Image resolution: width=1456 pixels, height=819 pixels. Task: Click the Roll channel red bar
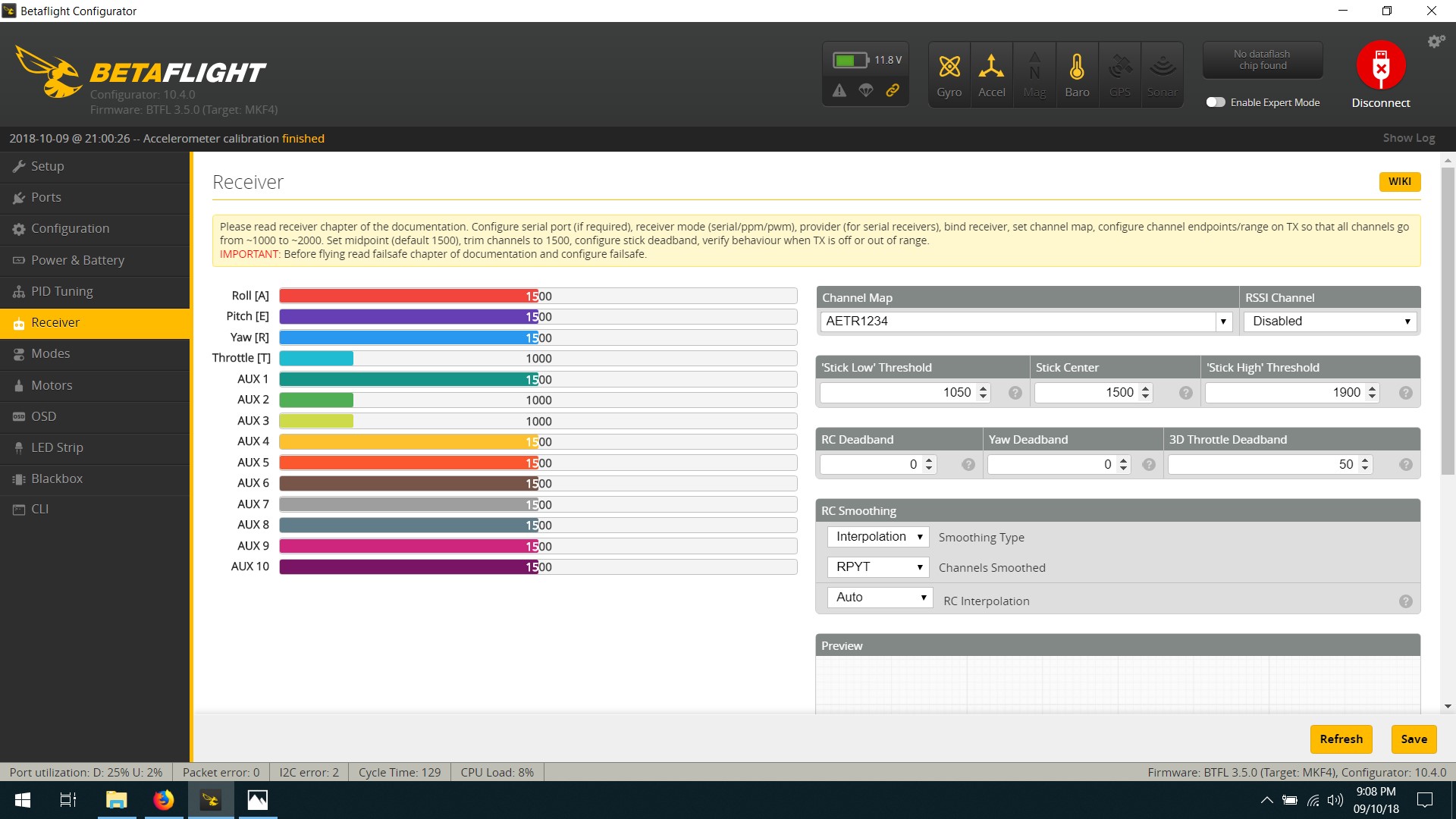click(408, 297)
